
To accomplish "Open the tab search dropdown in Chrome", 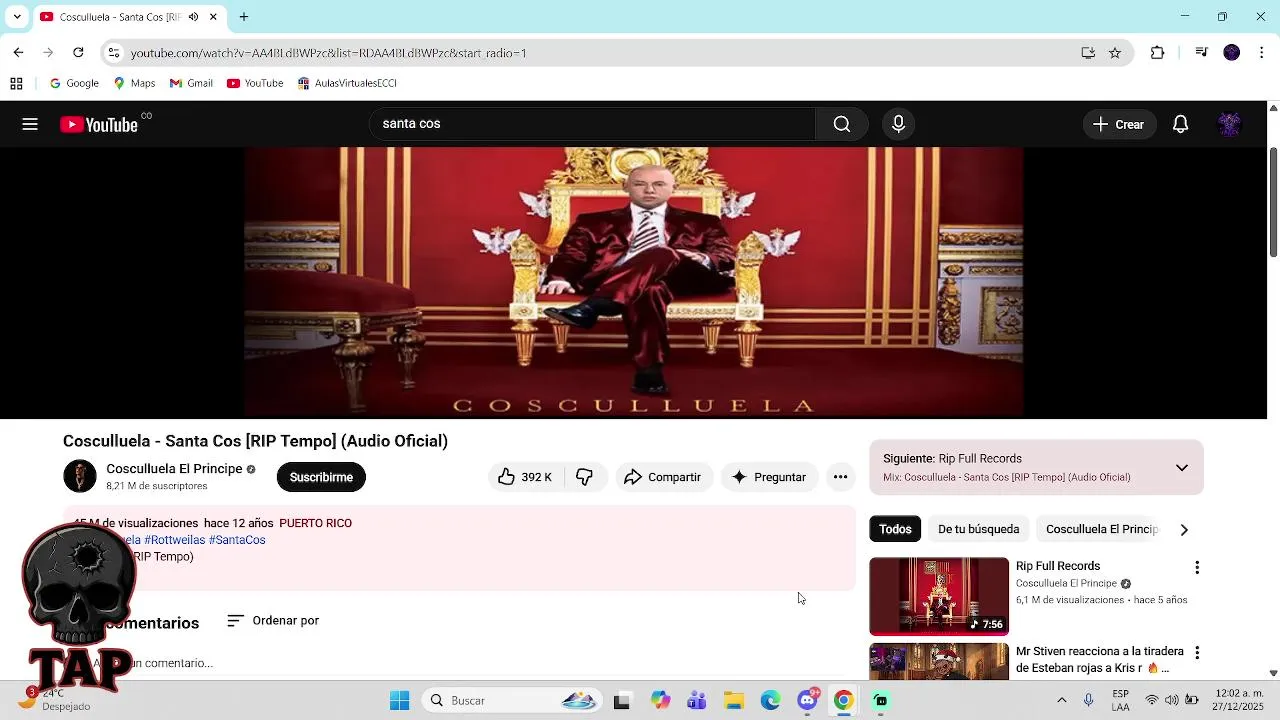I will tap(16, 17).
